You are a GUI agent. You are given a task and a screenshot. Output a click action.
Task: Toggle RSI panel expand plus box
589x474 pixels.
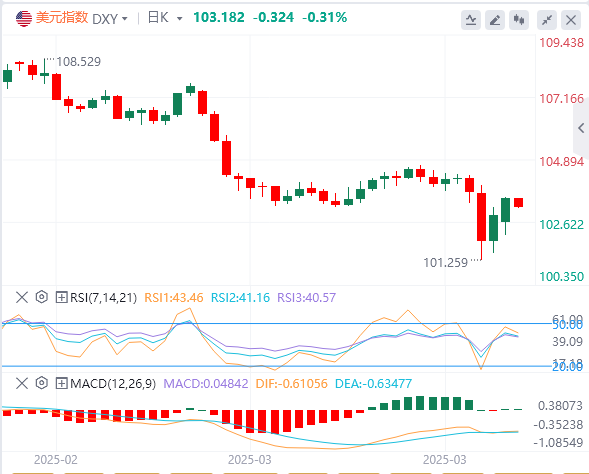61,297
